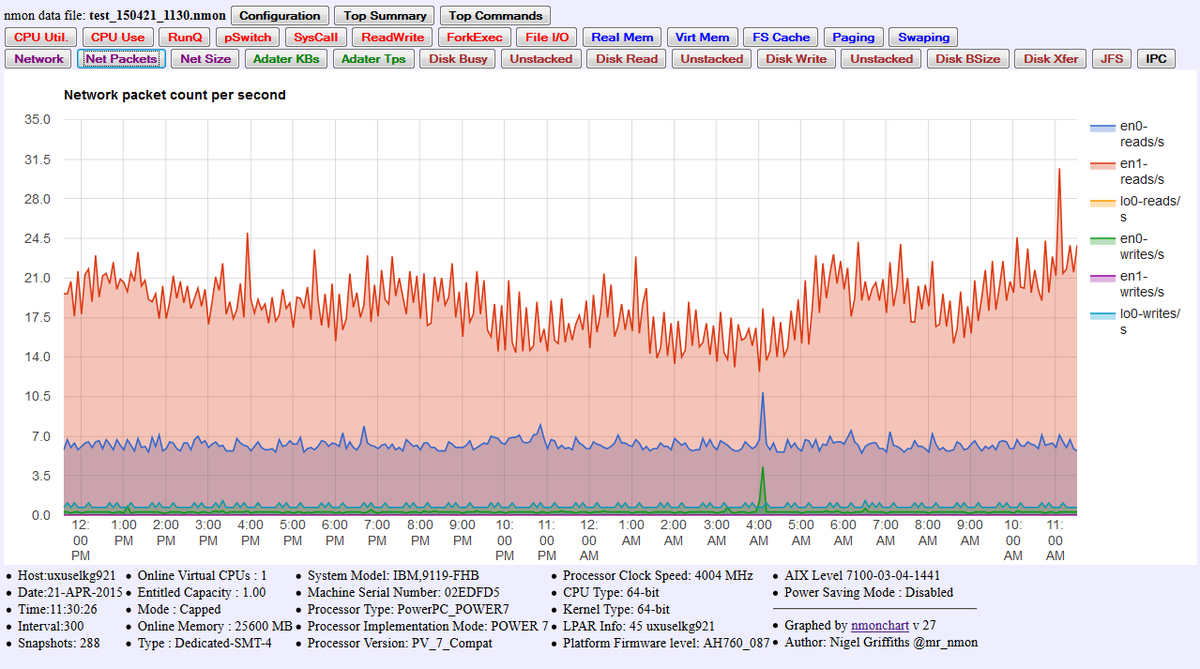Display the Disk Busy chart
Viewport: 1200px width, 669px height.
pyautogui.click(x=458, y=59)
